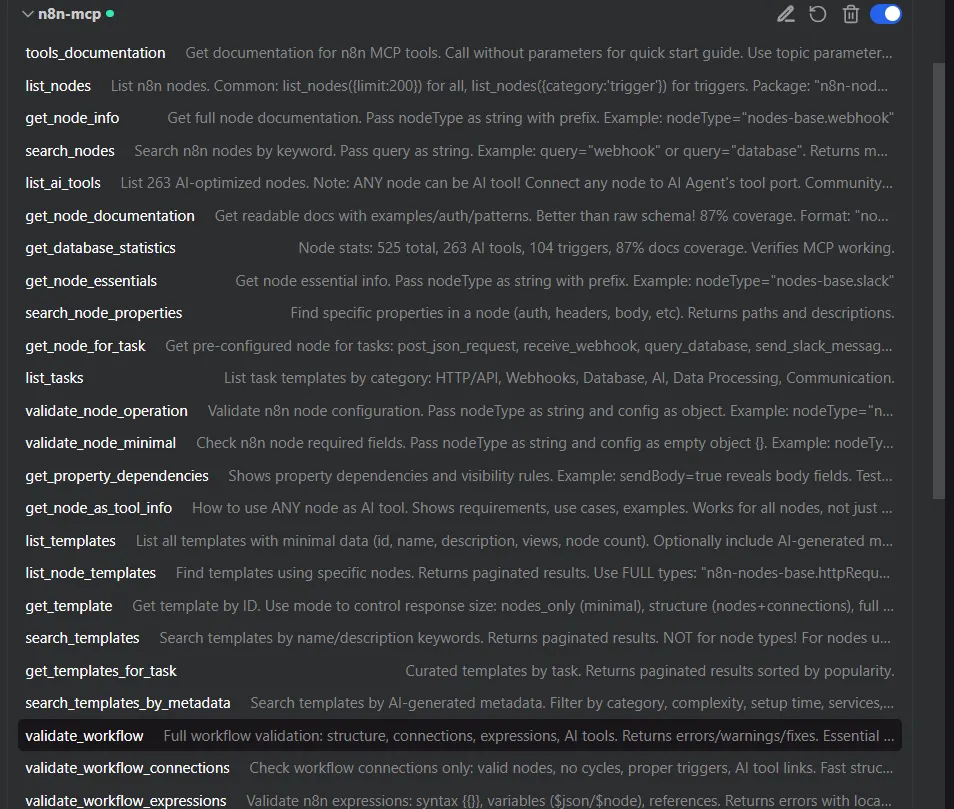The height and width of the screenshot is (809, 954).
Task: Refresh the n8n-mcp server with reload icon
Action: click(x=818, y=14)
